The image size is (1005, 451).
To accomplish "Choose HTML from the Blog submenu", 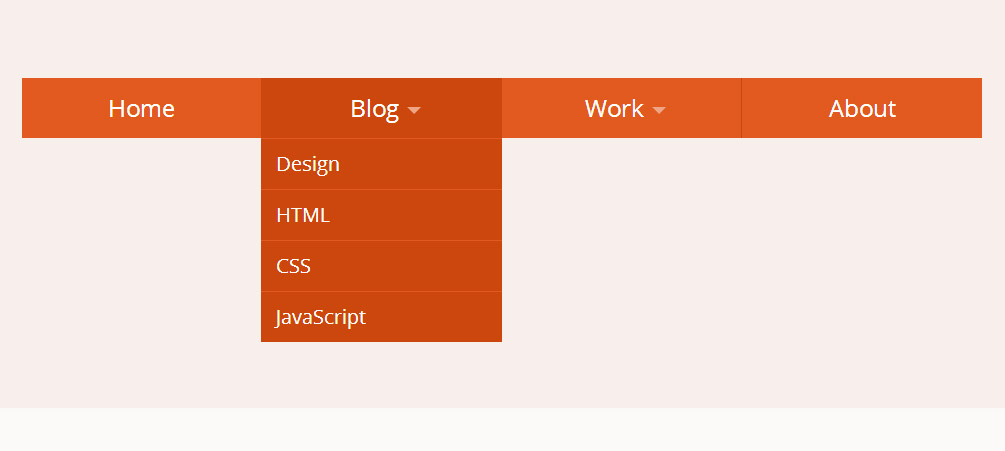I will point(381,215).
